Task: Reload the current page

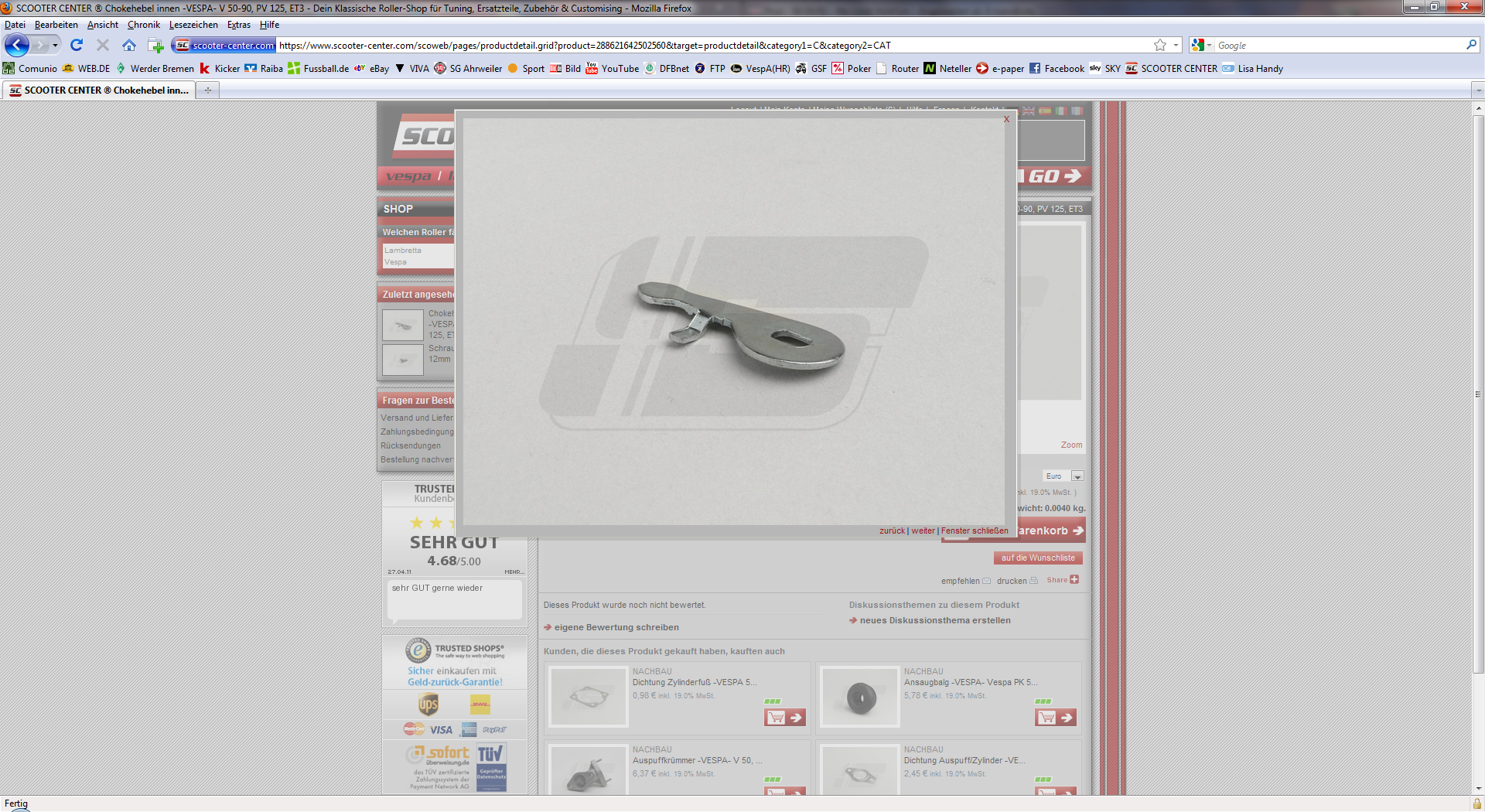Action: click(x=77, y=45)
